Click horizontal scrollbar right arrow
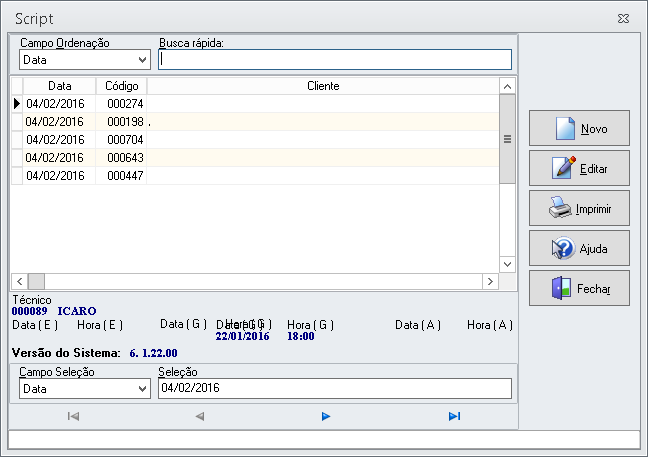The width and height of the screenshot is (648, 457). [x=491, y=281]
